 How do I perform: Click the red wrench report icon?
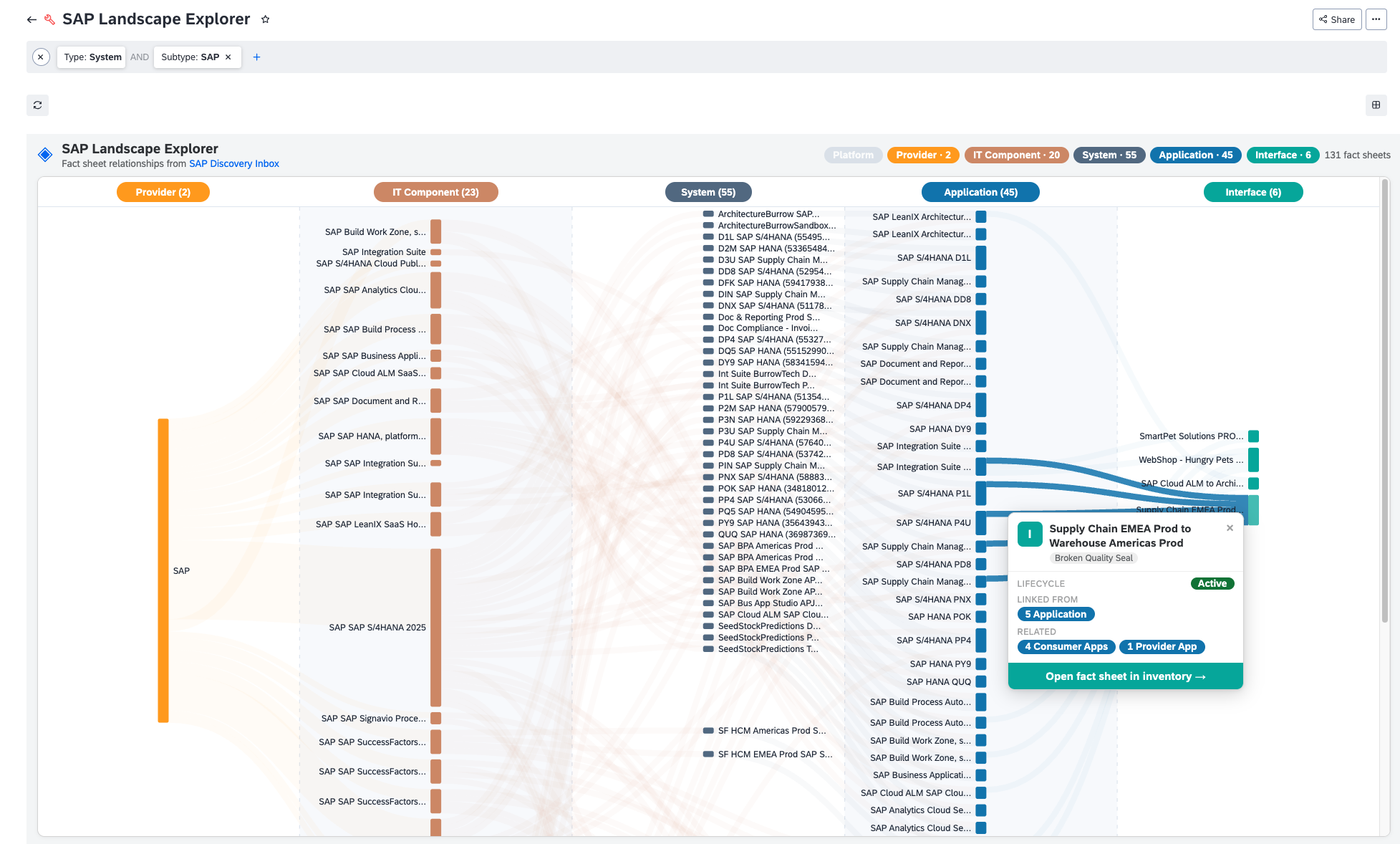(49, 19)
